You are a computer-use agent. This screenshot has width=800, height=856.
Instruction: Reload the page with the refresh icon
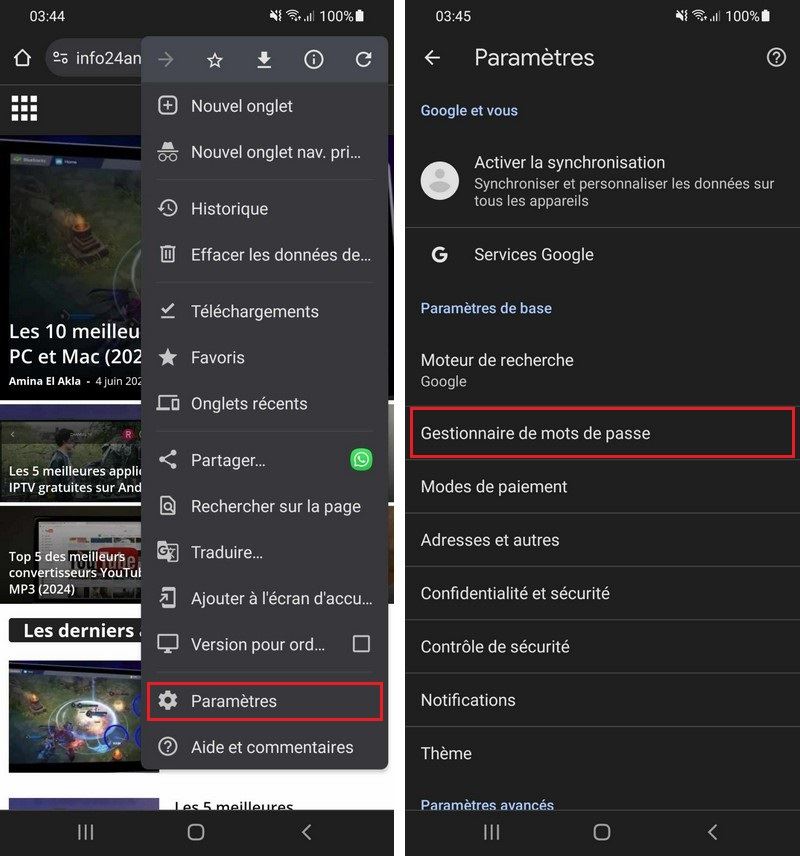[363, 59]
